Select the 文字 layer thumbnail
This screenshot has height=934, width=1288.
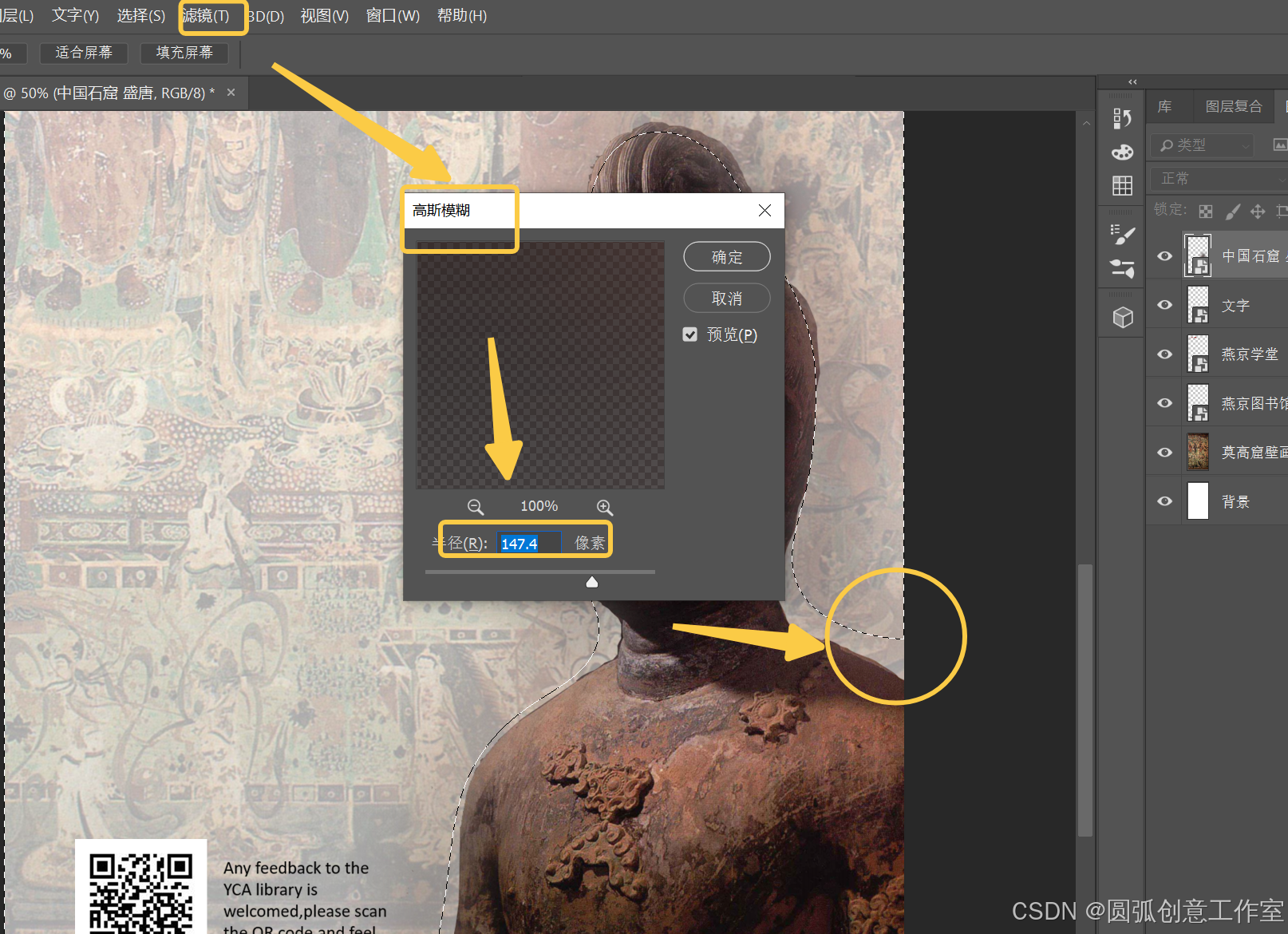pos(1198,305)
